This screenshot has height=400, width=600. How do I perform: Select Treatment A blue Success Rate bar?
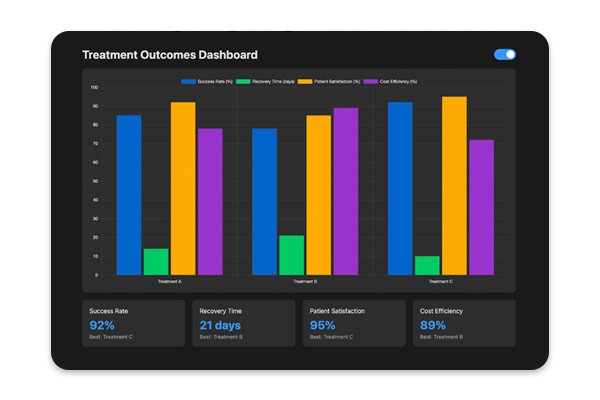click(129, 195)
